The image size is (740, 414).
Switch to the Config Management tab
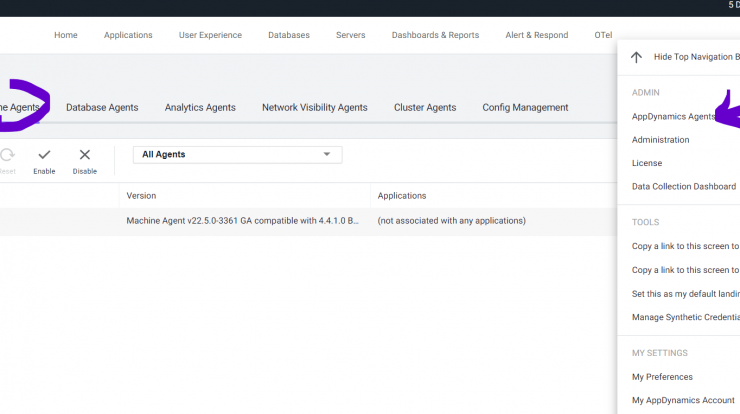tap(525, 108)
